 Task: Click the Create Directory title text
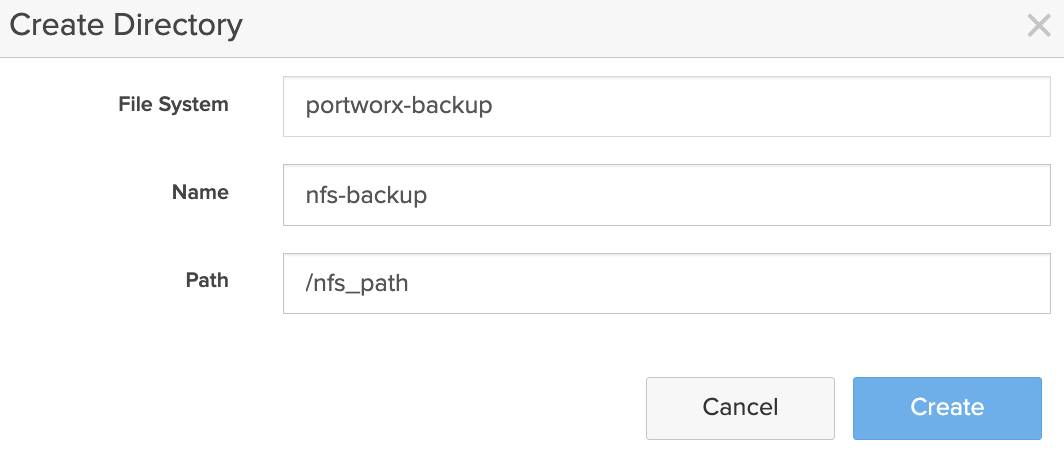pos(126,25)
